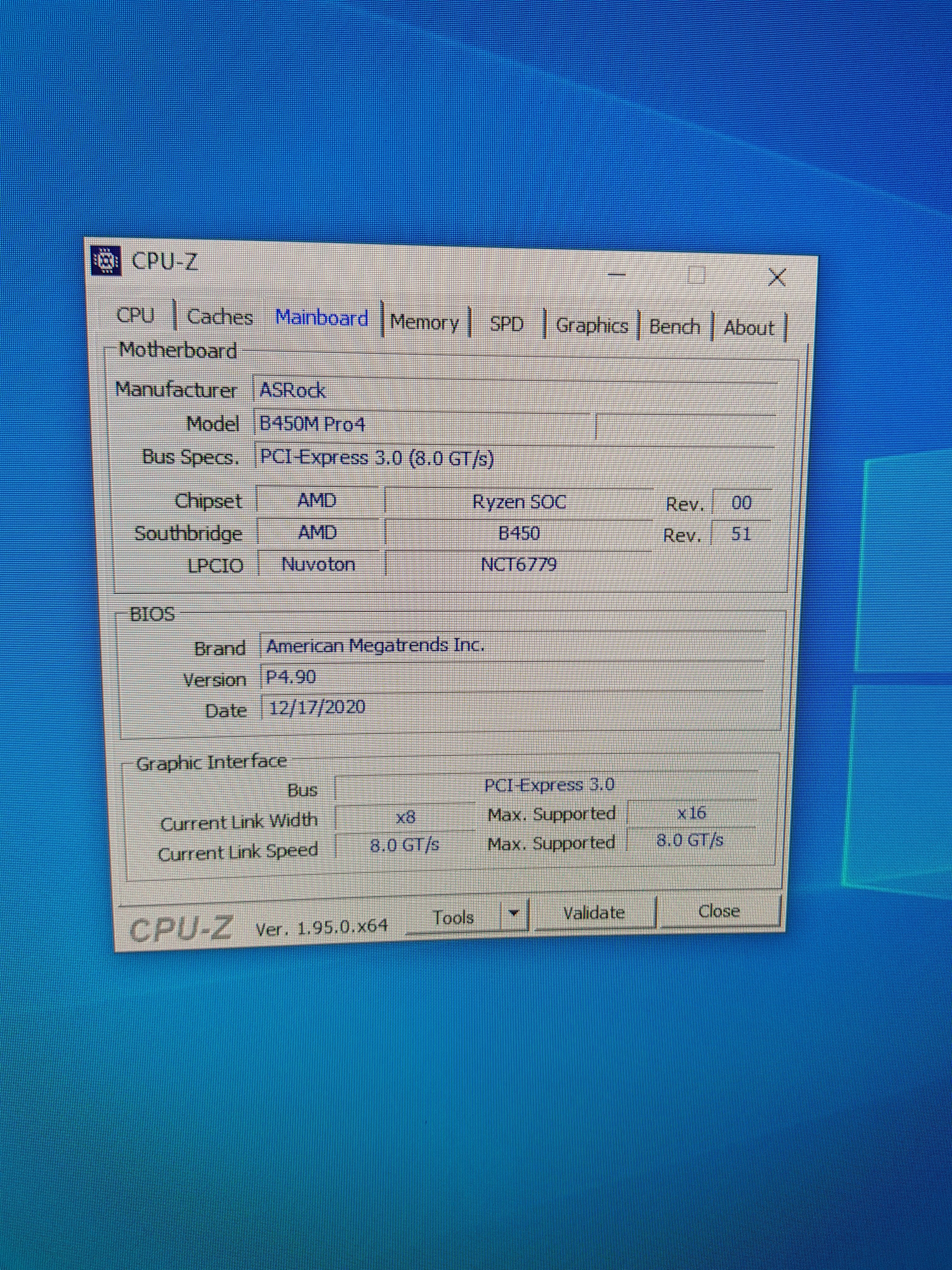Click the Validate button
The width and height of the screenshot is (952, 1270).
594,913
